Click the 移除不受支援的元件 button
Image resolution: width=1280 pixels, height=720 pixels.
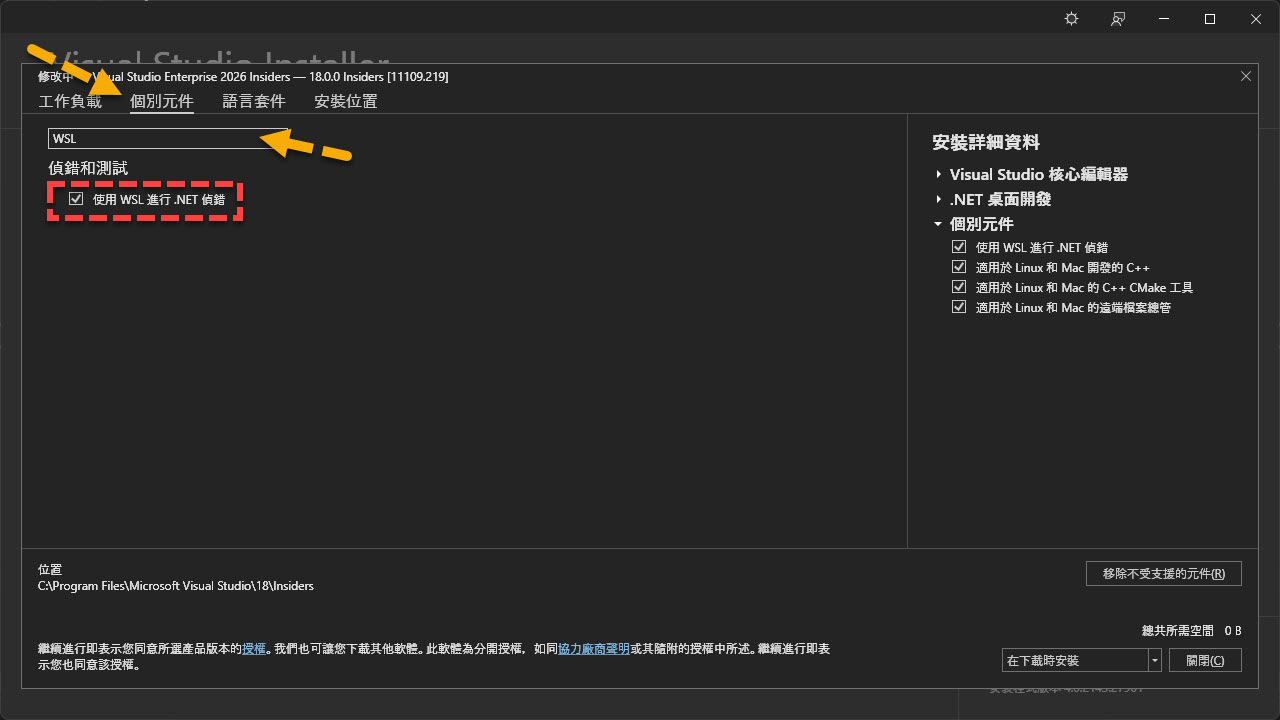tap(1163, 574)
